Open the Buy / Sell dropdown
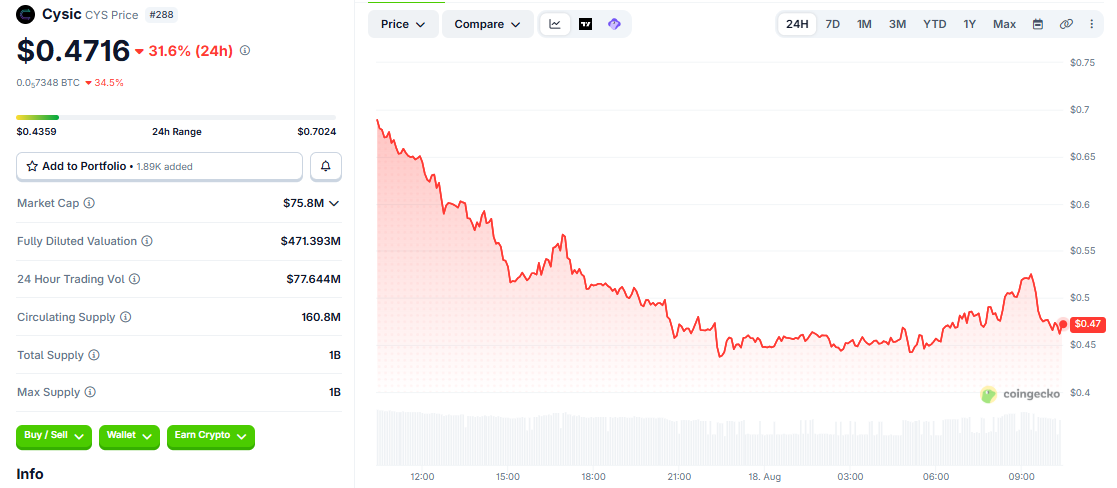Screen dimensions: 1117x488 54,436
